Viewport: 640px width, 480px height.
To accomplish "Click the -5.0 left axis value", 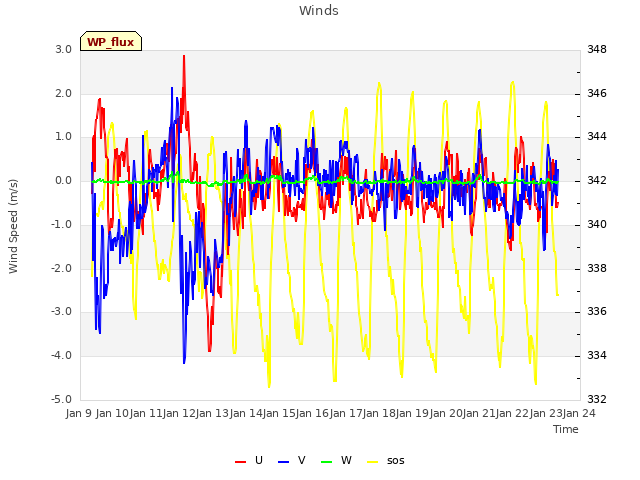I will pyautogui.click(x=62, y=399).
